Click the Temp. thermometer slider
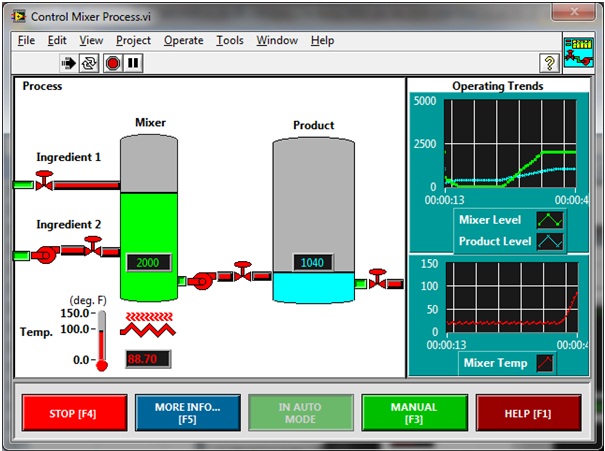The image size is (605, 451). [x=101, y=340]
